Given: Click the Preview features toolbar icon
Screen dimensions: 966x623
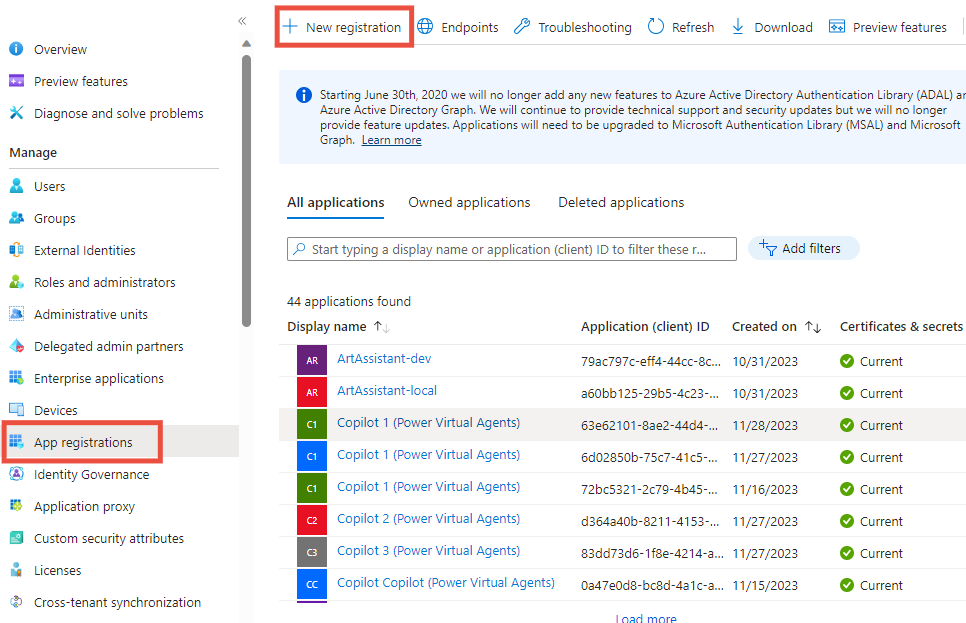Looking at the screenshot, I should point(837,26).
